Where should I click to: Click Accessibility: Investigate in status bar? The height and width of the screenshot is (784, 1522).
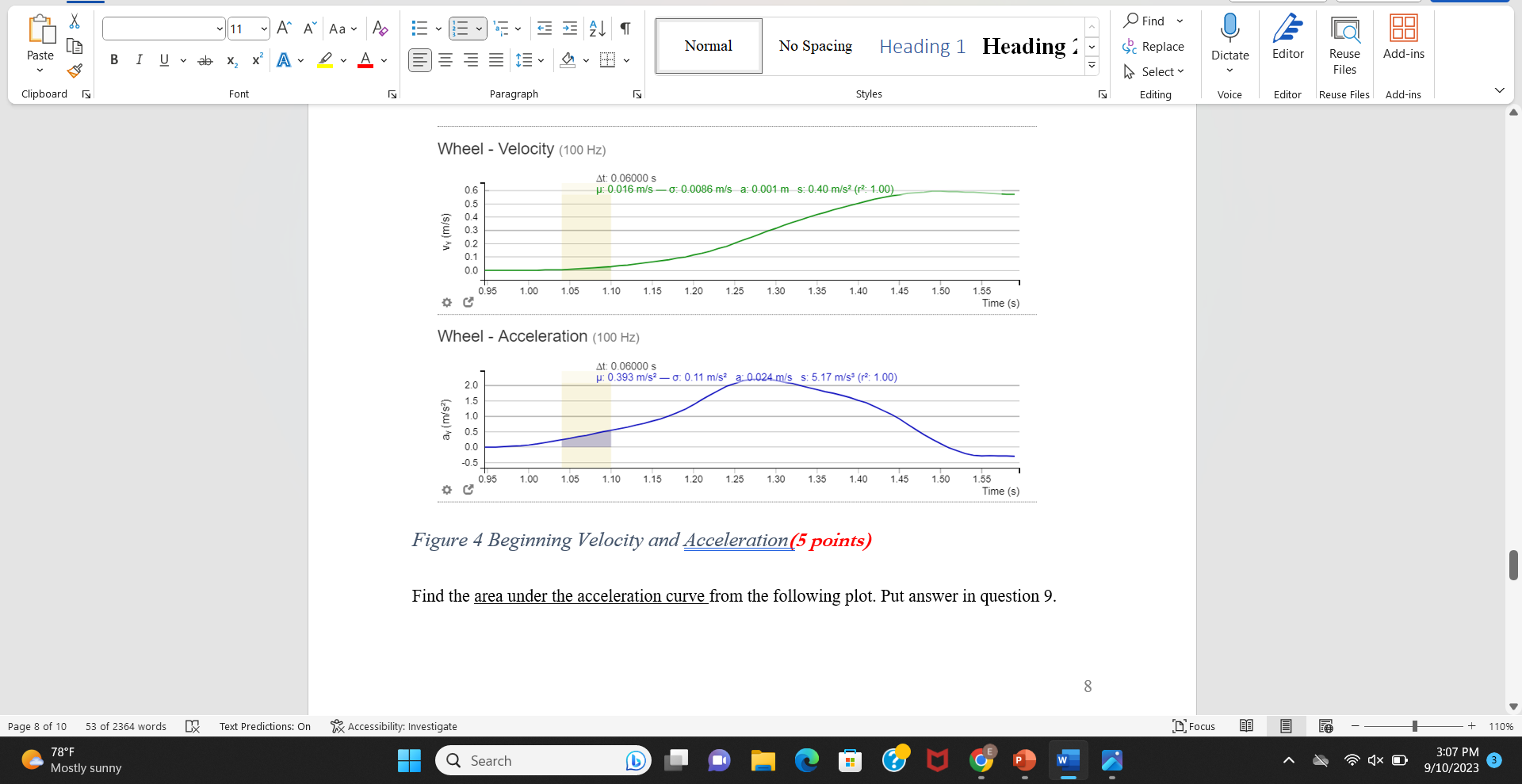394,726
